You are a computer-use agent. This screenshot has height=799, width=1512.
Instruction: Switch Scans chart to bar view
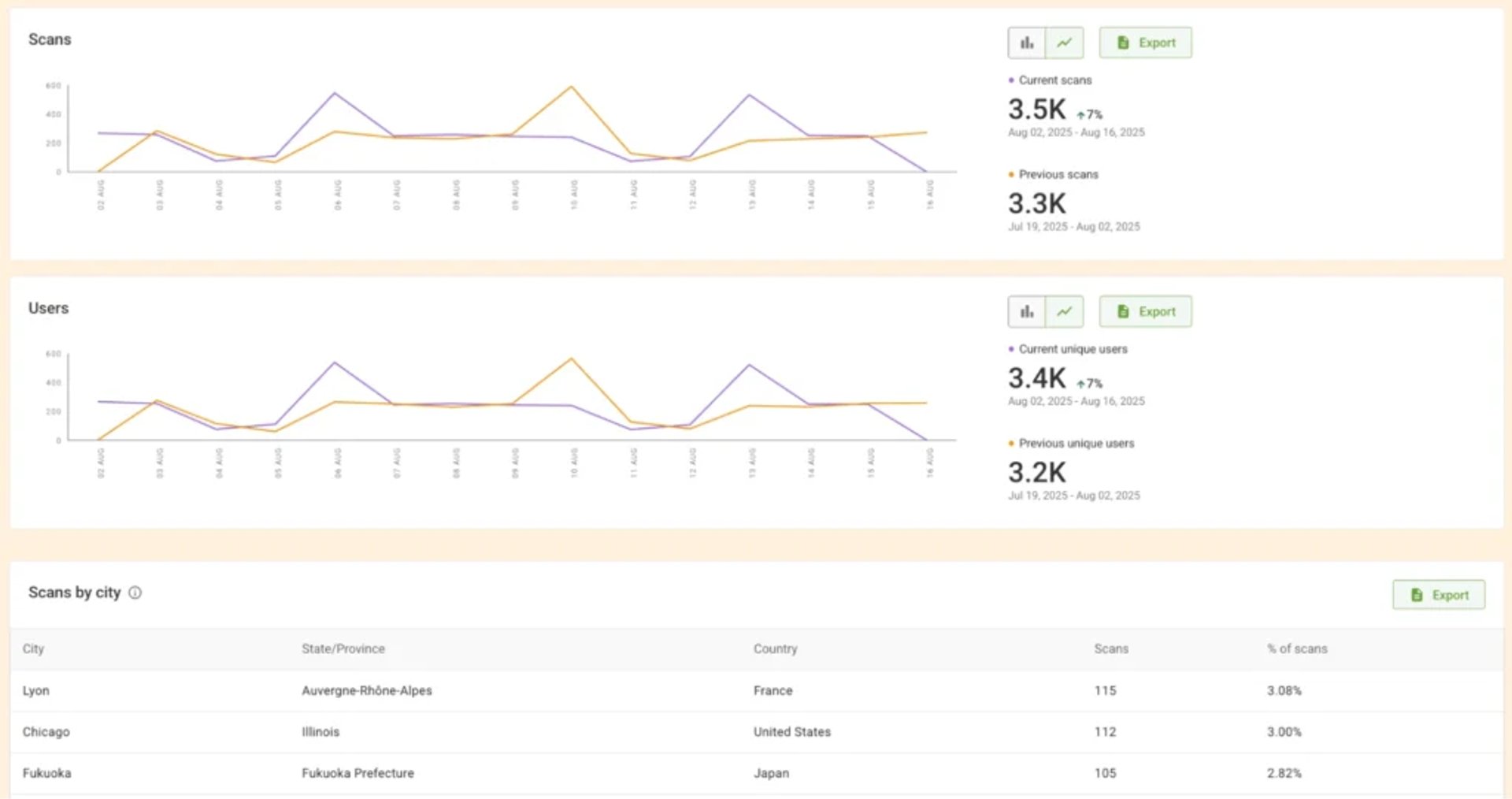click(1027, 43)
